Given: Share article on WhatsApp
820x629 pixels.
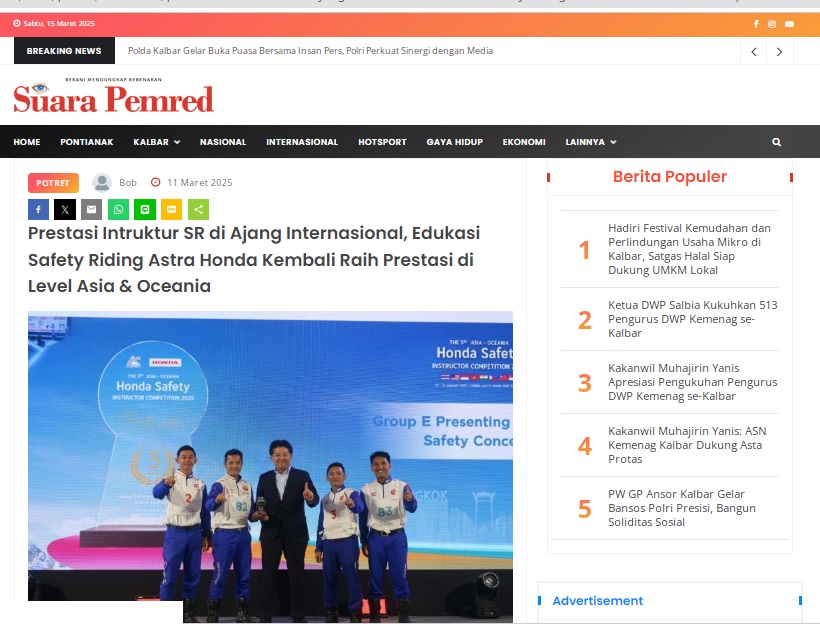Looking at the screenshot, I should point(118,210).
